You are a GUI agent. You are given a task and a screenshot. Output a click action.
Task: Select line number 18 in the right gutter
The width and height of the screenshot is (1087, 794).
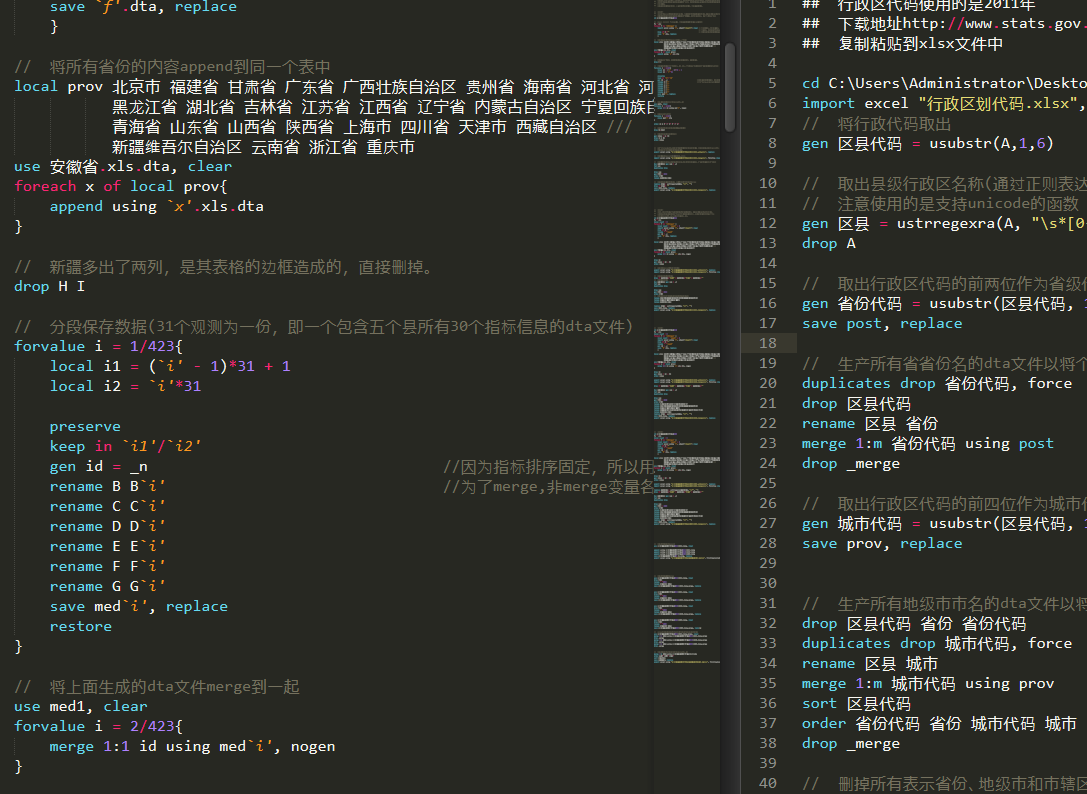[767, 343]
